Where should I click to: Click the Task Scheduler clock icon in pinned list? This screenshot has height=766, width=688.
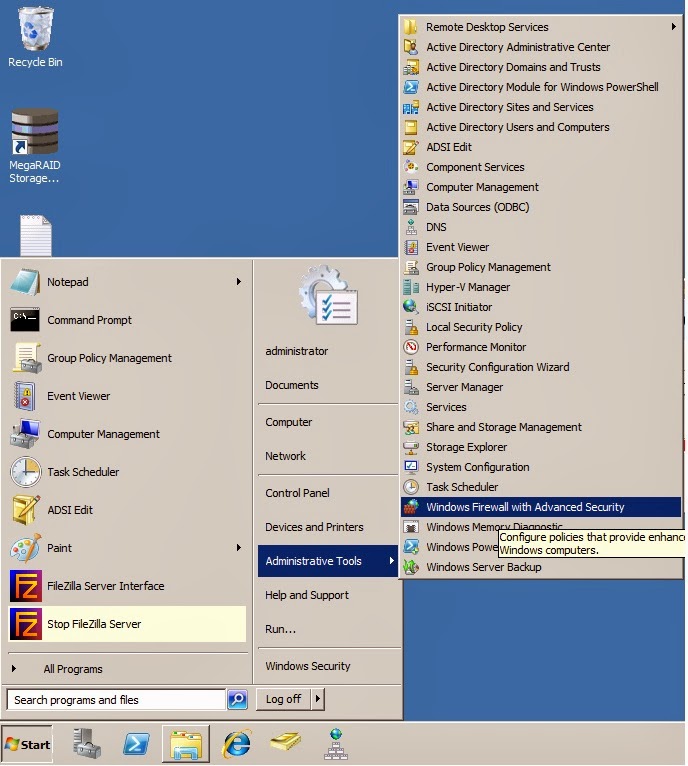(25, 472)
